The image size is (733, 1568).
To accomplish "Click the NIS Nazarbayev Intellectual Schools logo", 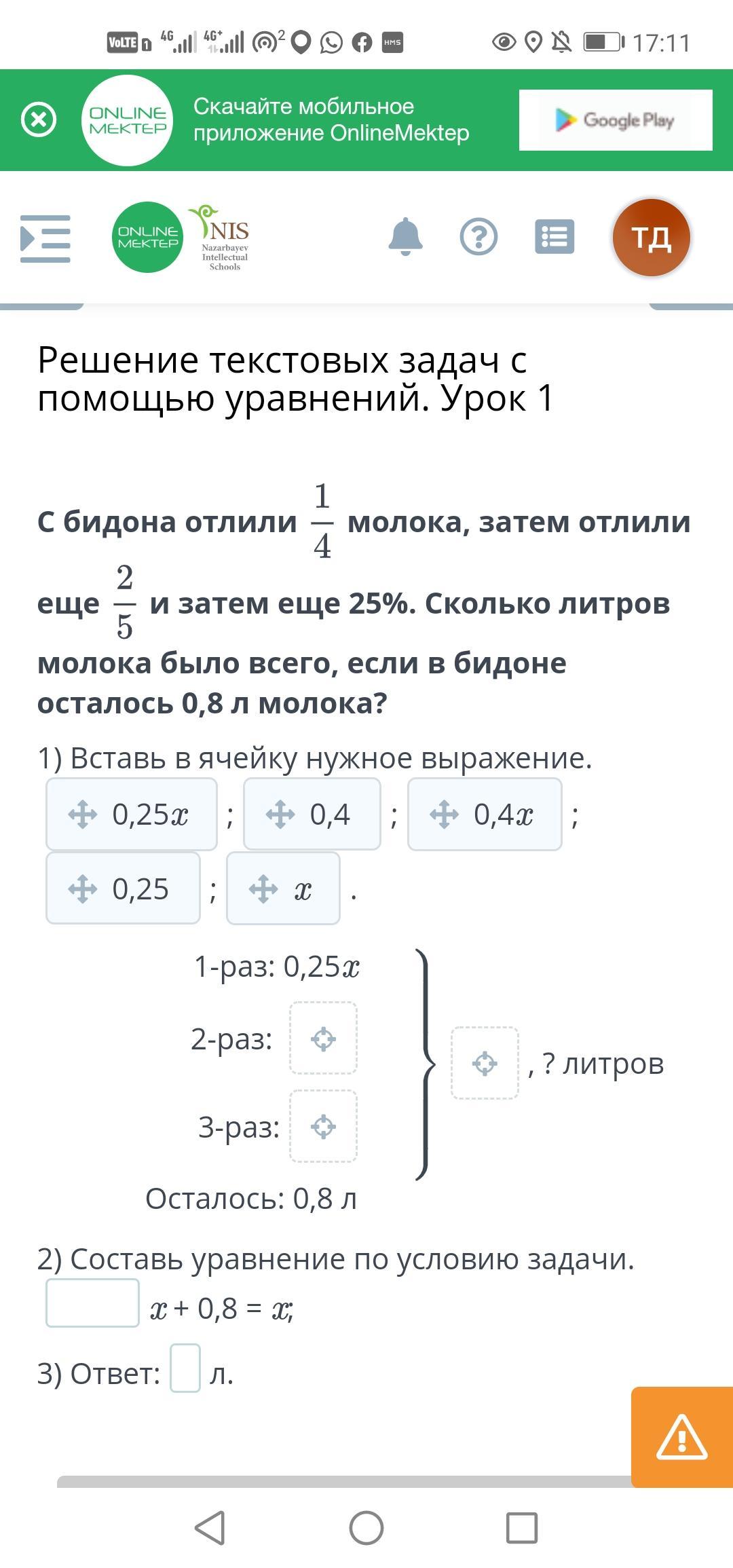I will pos(221,238).
